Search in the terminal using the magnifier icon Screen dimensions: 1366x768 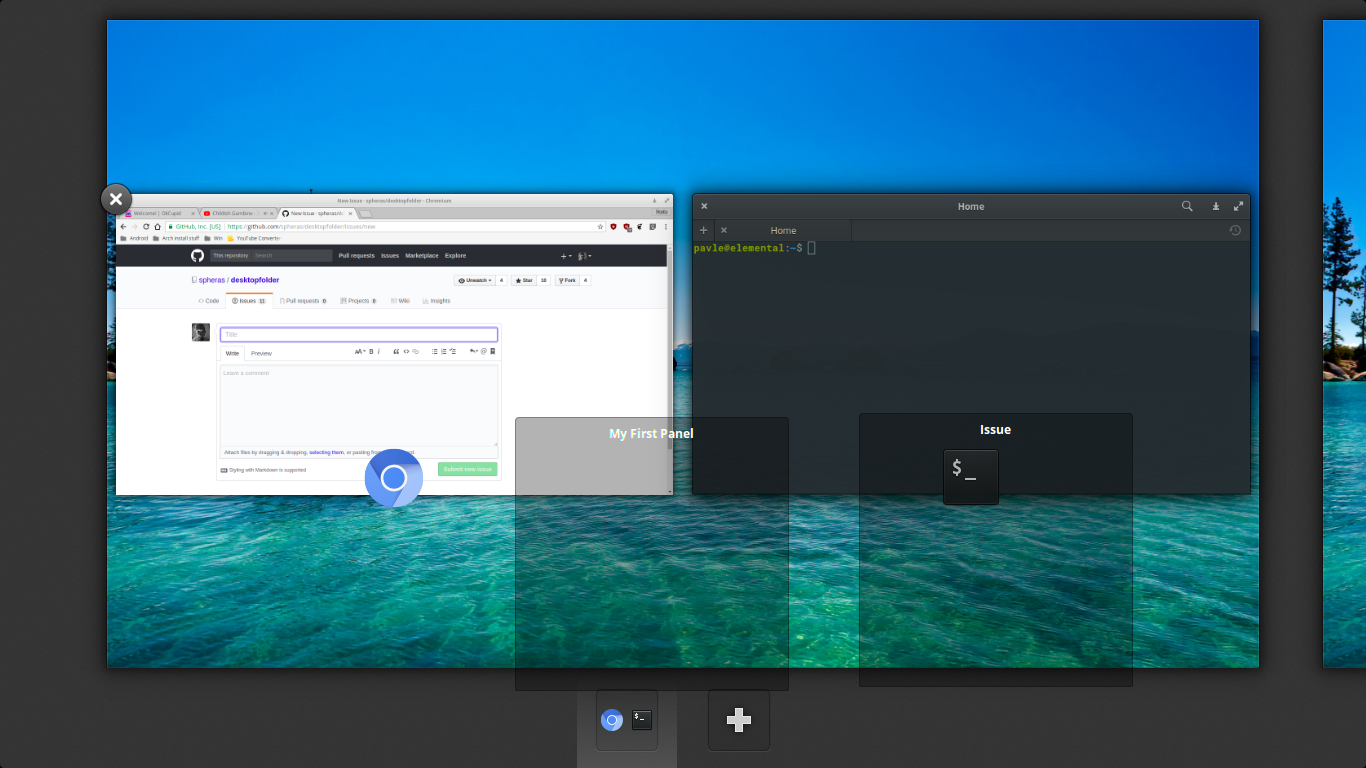[1187, 206]
